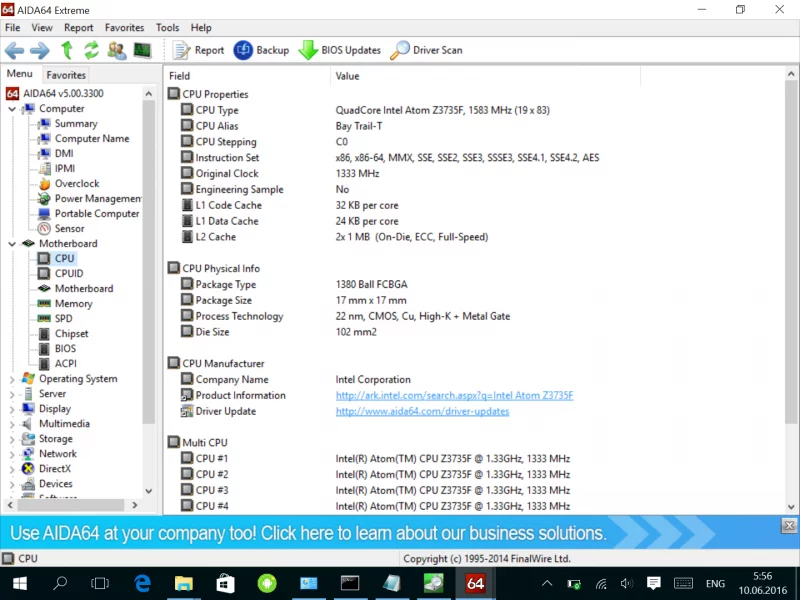Start a Driver Scan from the toolbar
The image size is (800, 600).
pos(426,50)
